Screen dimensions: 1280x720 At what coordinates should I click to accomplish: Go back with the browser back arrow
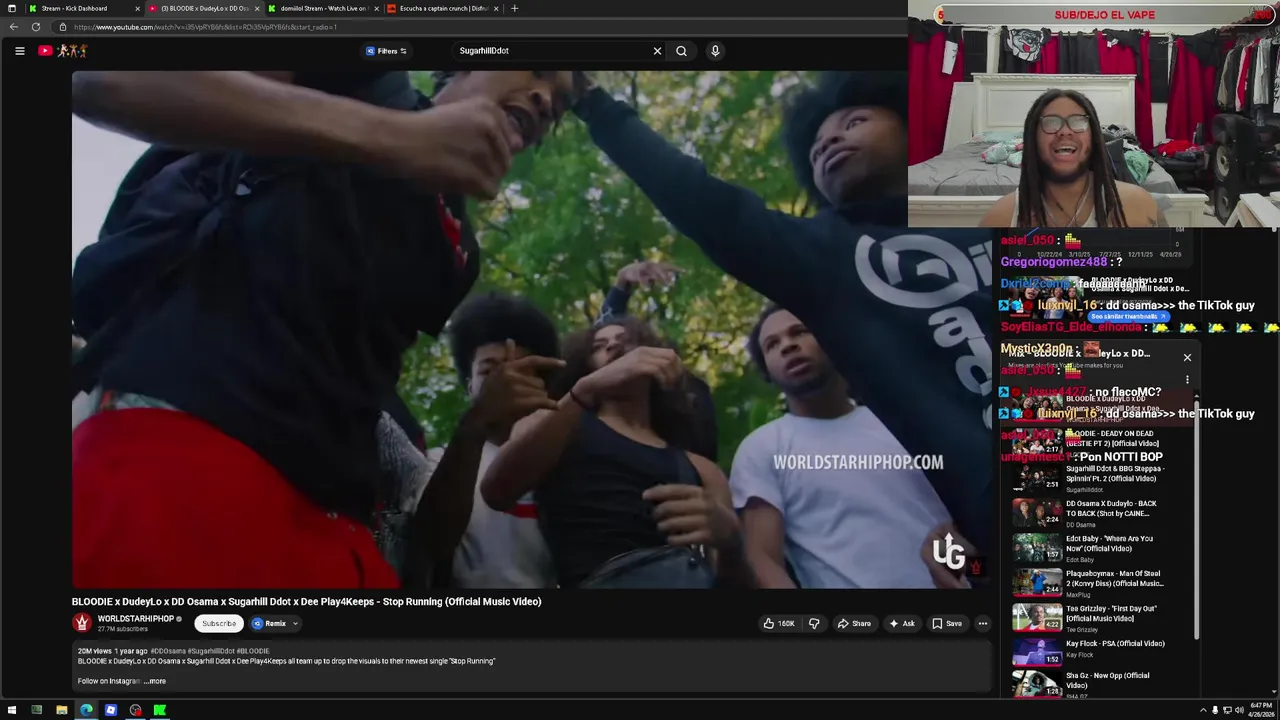click(x=14, y=27)
